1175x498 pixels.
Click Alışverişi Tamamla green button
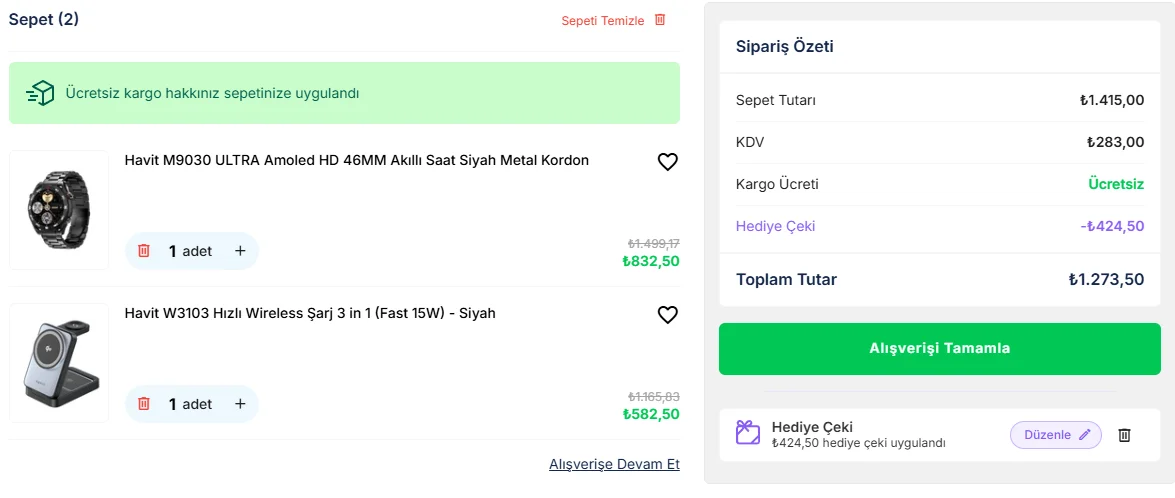click(x=939, y=348)
